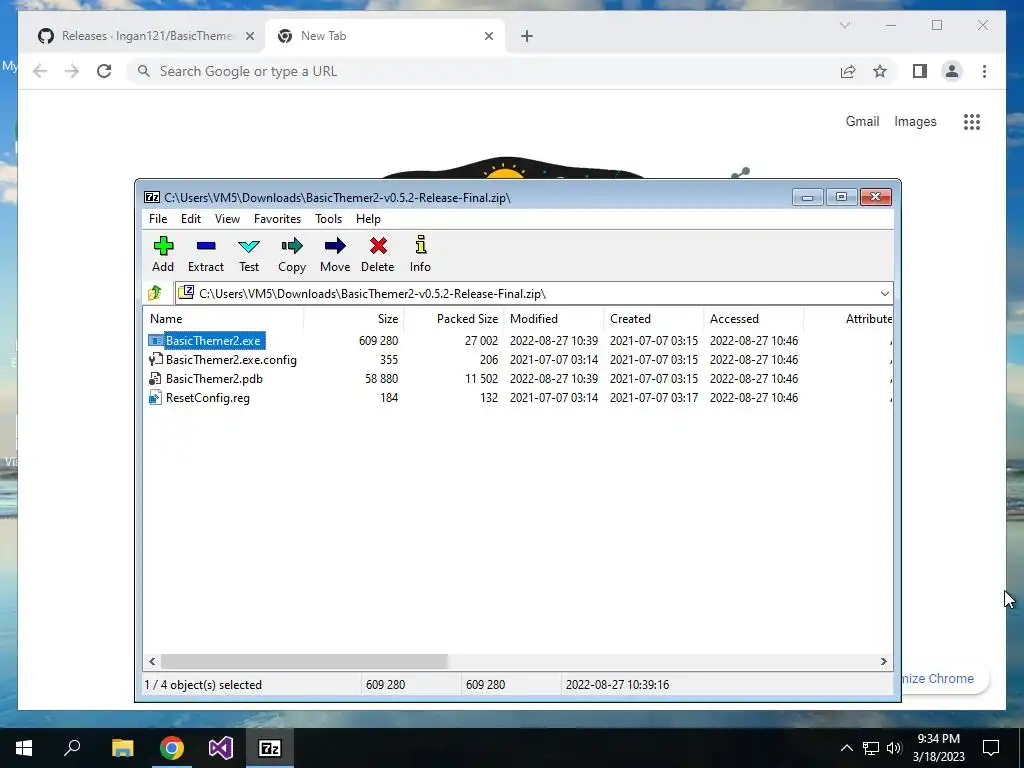Image resolution: width=1024 pixels, height=768 pixels.
Task: Sort by Packed Size column header
Action: 454,319
